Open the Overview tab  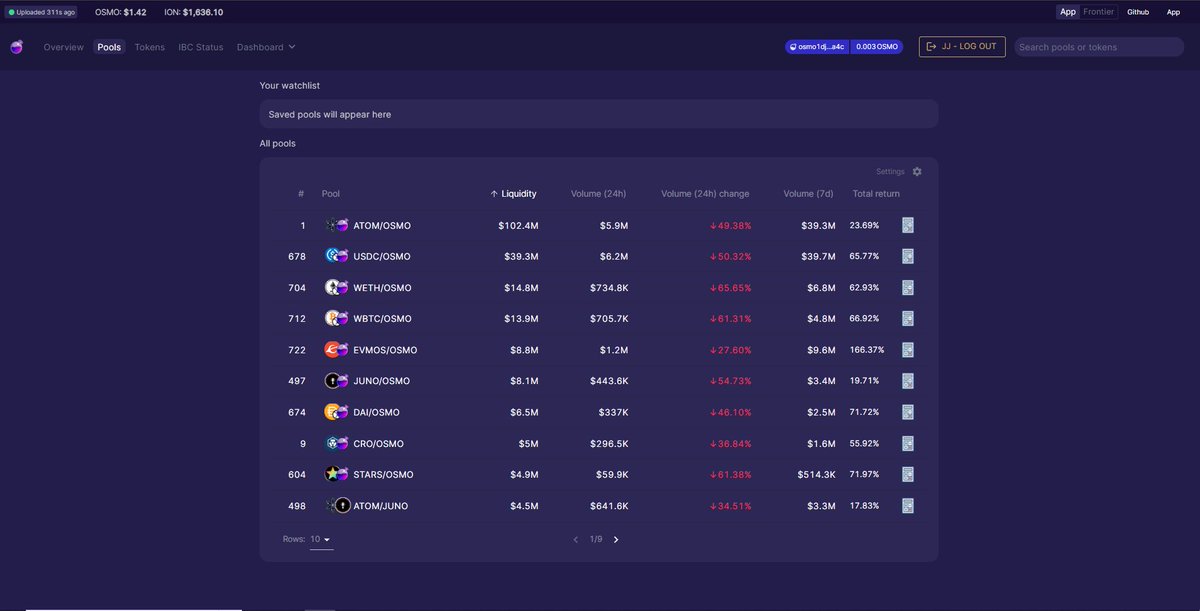coord(63,47)
